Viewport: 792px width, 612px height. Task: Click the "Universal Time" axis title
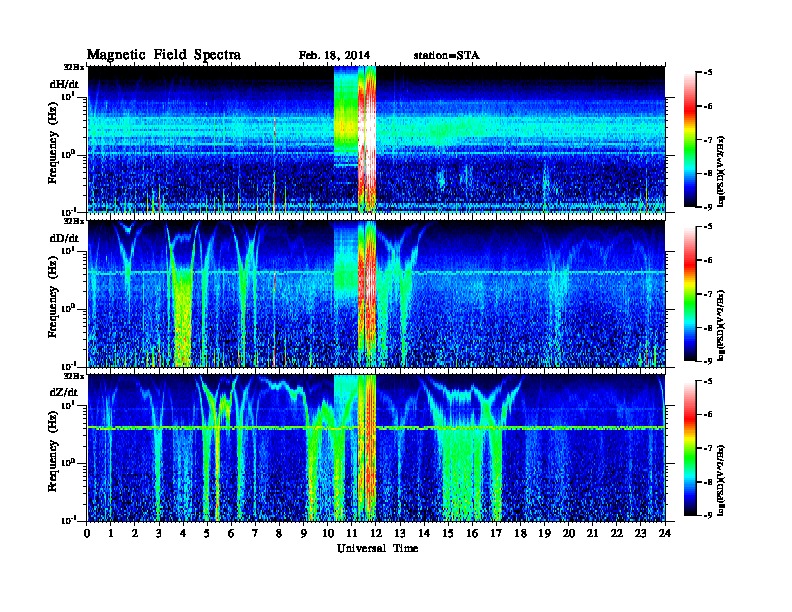click(x=377, y=548)
